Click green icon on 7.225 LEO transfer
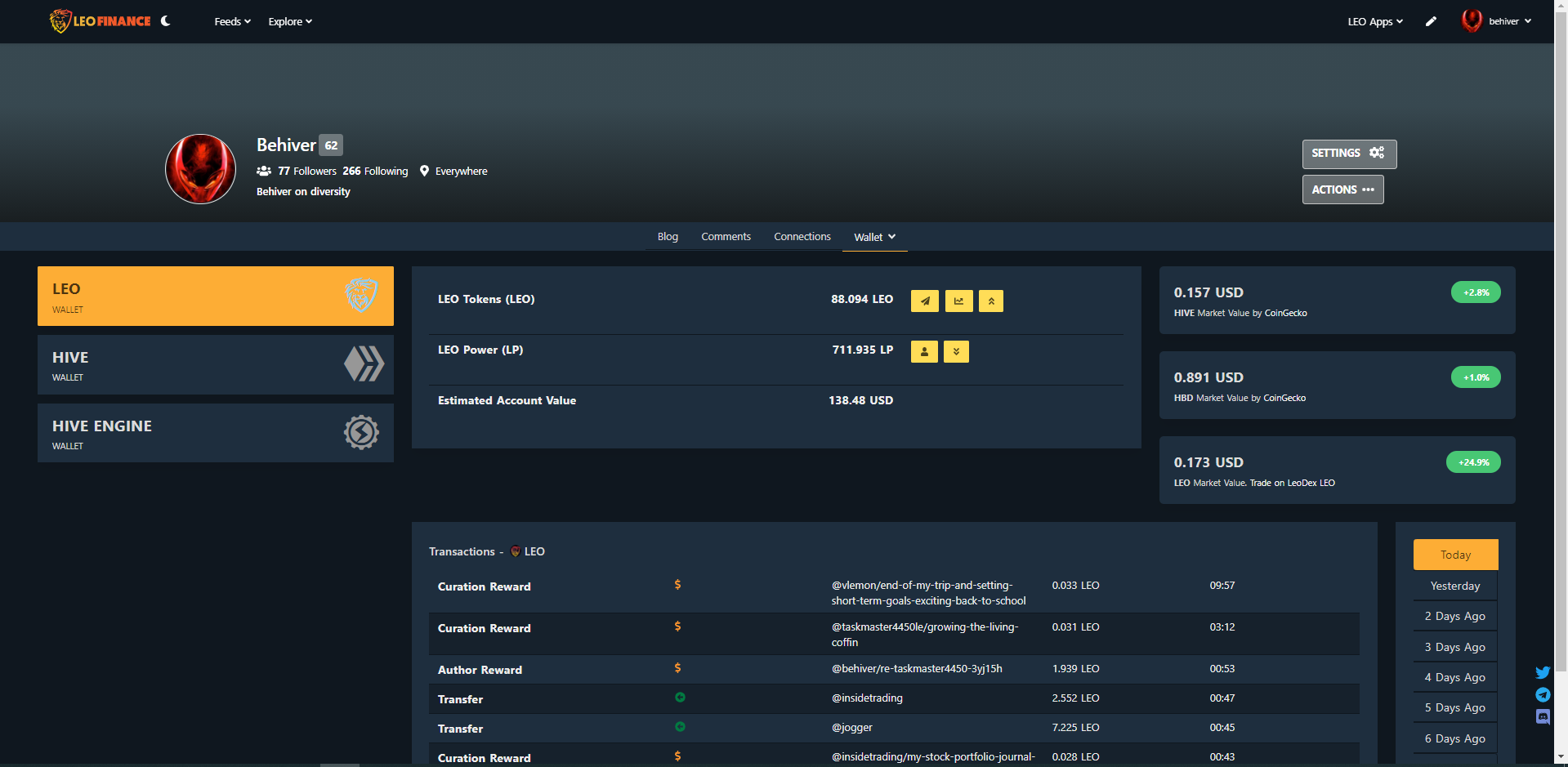 click(680, 727)
